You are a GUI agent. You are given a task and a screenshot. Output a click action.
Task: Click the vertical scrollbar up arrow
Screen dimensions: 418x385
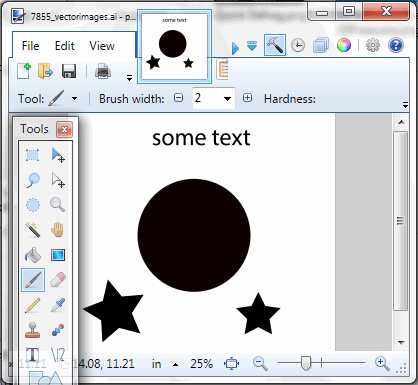pos(401,122)
